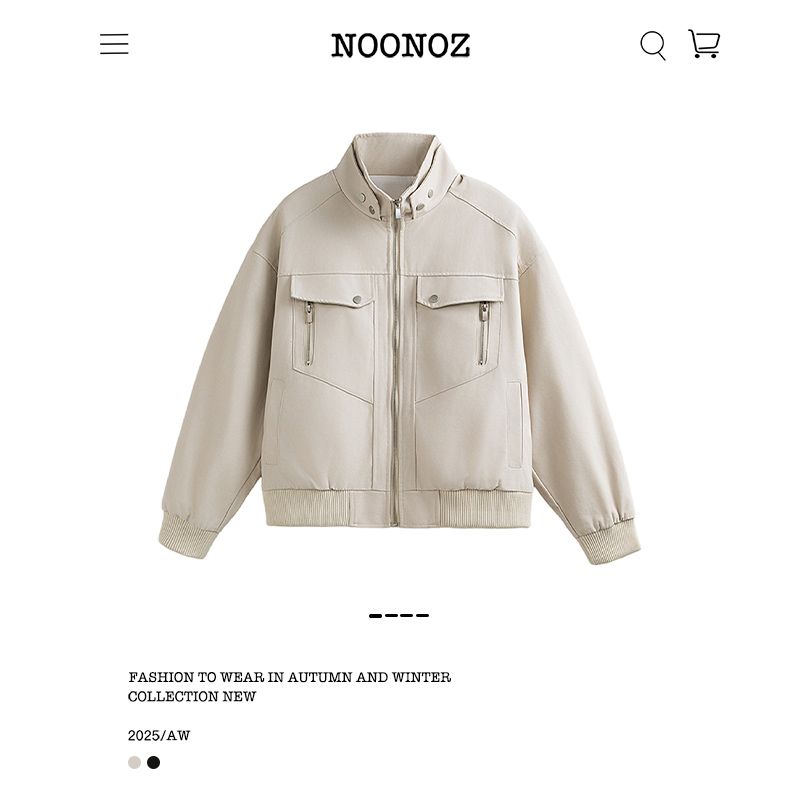
Task: Open the shopping cart
Action: (704, 43)
